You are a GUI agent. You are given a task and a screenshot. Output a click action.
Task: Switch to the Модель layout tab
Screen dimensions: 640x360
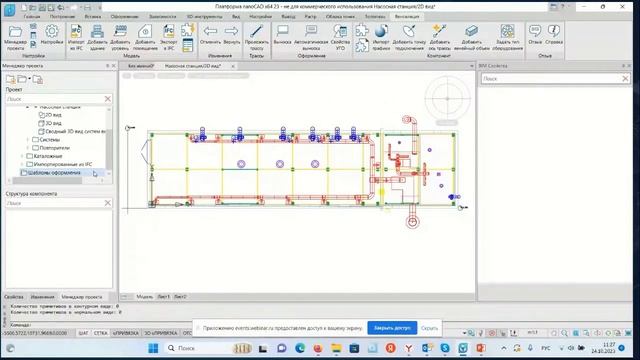[144, 297]
